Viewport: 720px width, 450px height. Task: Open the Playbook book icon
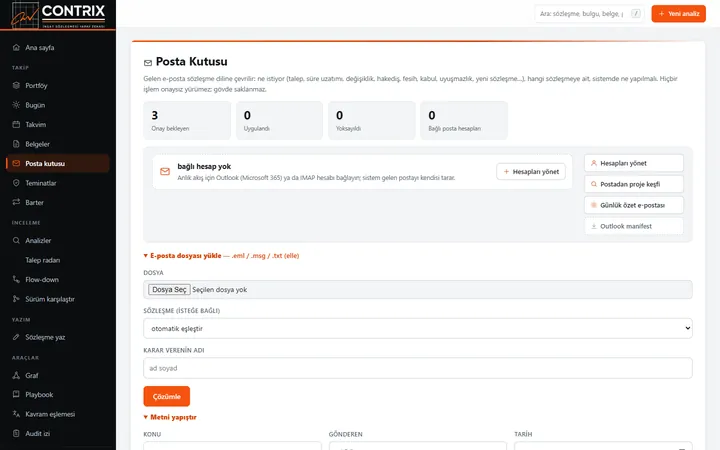(x=16, y=394)
